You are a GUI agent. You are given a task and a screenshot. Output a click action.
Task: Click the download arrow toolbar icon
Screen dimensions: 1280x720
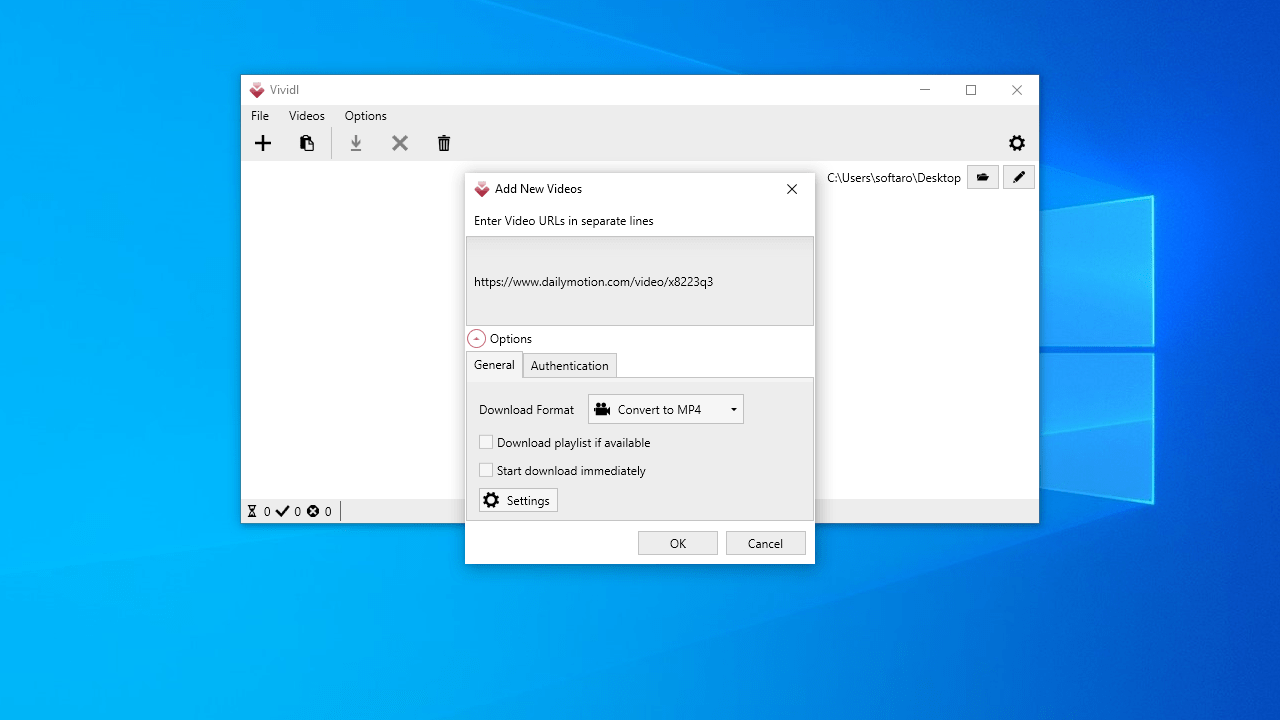tap(355, 143)
